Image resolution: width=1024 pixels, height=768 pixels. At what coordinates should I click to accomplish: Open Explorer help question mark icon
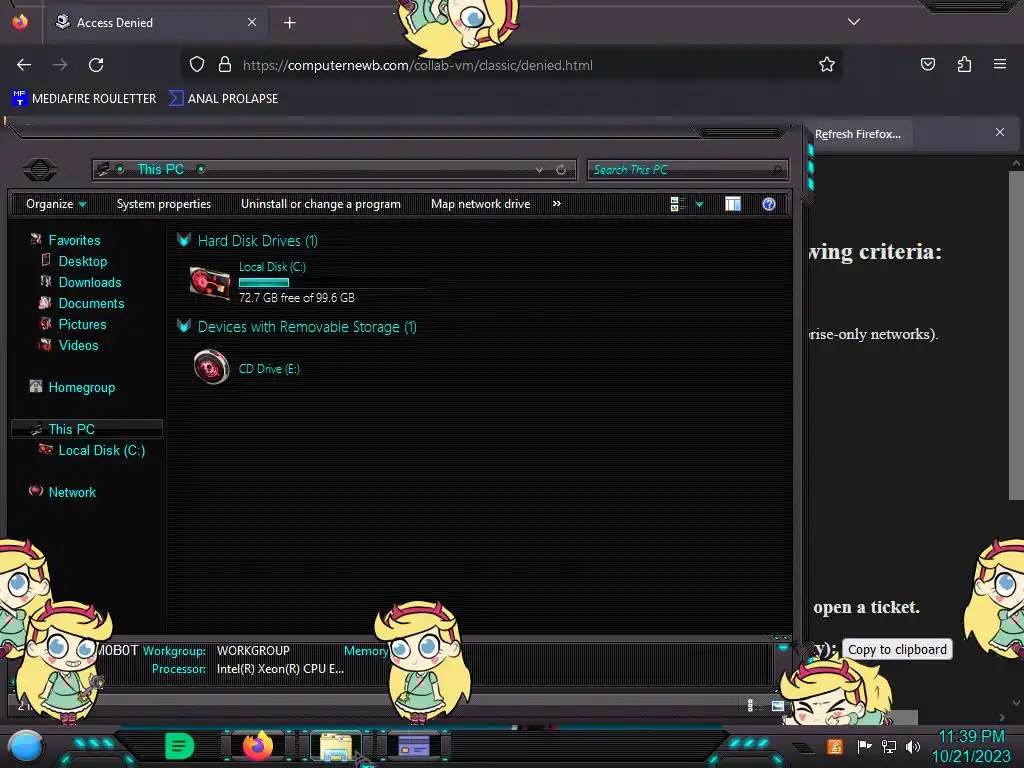769,204
